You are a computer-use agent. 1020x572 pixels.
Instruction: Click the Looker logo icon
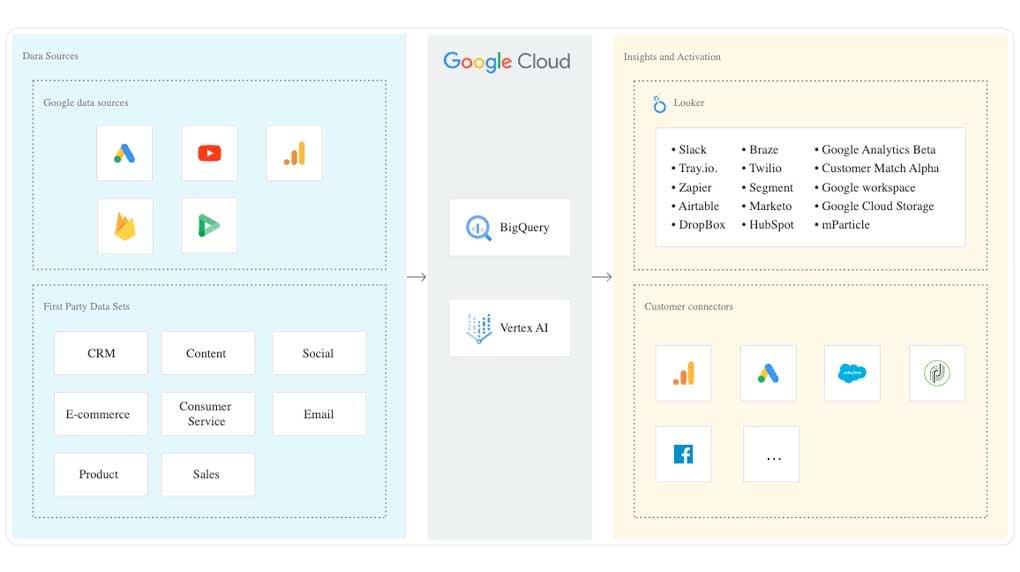coord(659,103)
